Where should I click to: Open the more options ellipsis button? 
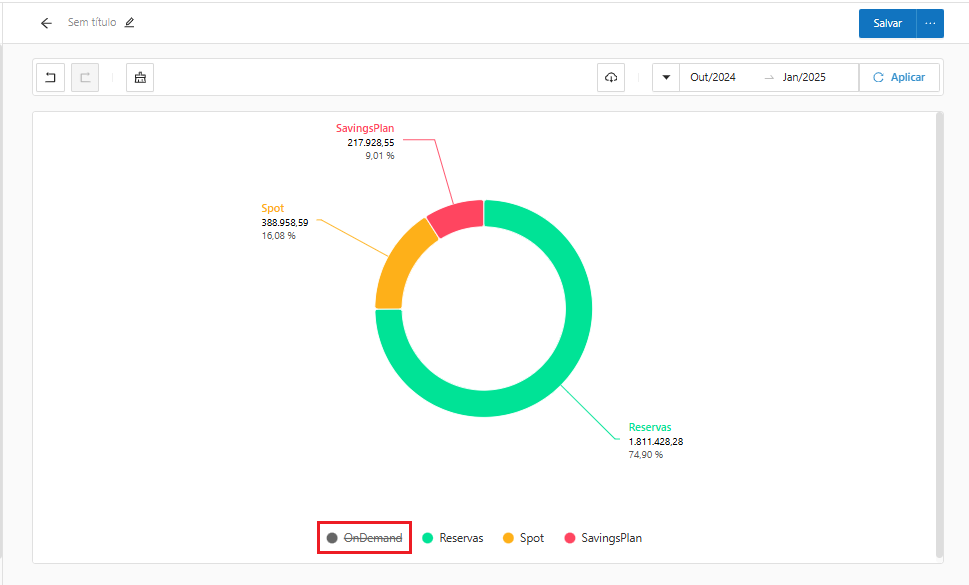click(930, 23)
